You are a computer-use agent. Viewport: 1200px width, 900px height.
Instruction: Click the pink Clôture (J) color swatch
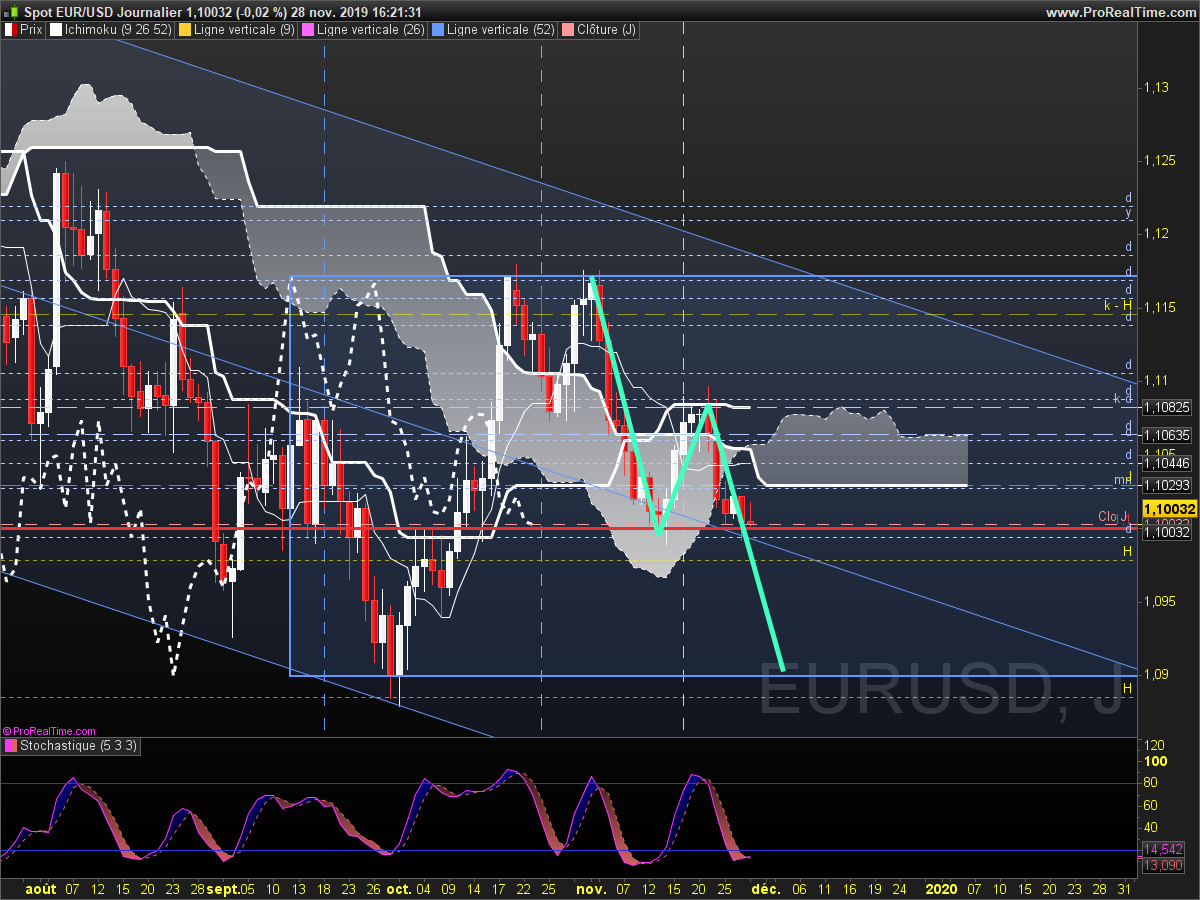click(570, 30)
